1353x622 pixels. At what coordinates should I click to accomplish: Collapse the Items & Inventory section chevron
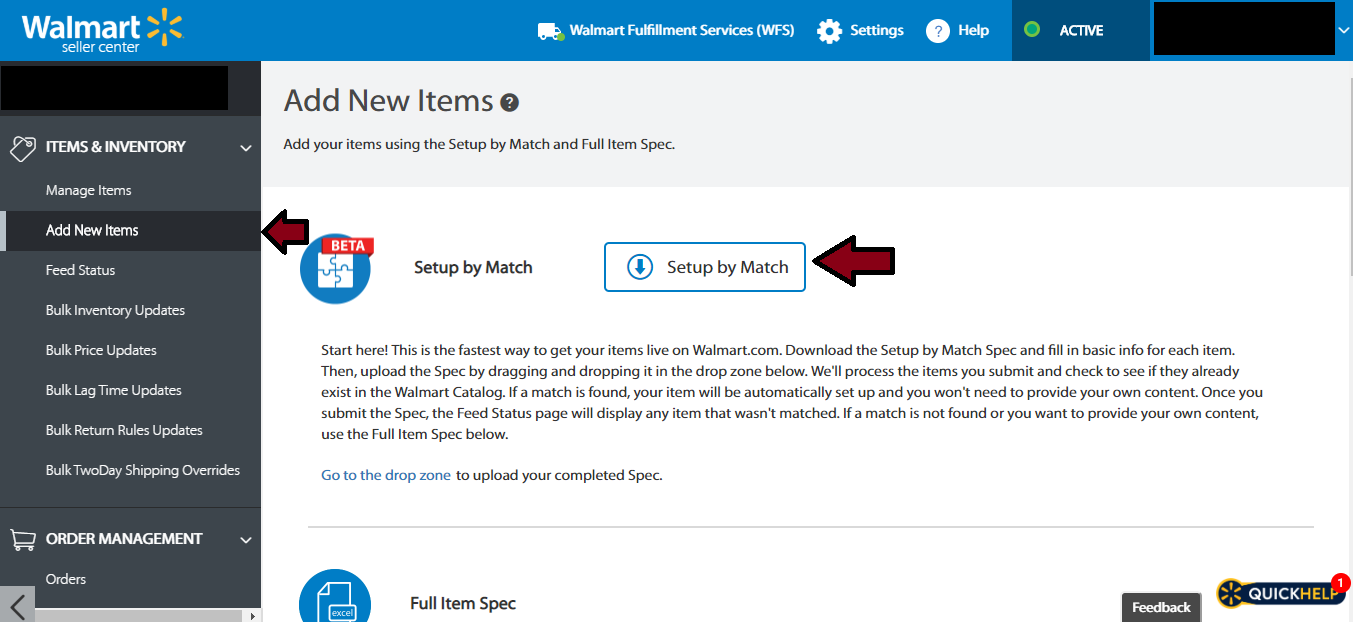coord(245,148)
